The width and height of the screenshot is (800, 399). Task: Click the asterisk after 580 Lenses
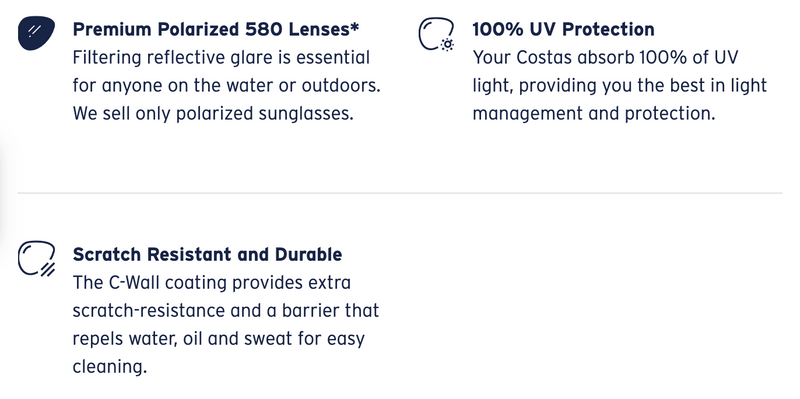[355, 27]
